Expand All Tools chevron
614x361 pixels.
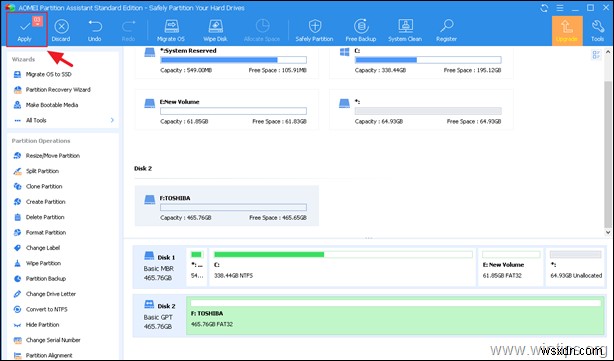pos(112,120)
